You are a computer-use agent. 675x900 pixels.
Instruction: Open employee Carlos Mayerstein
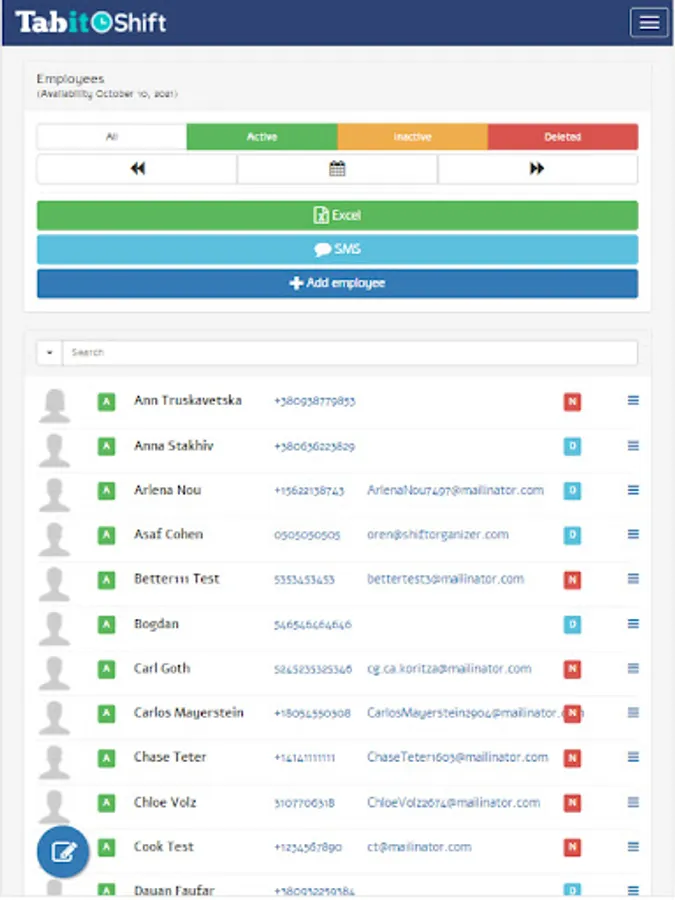click(x=189, y=712)
